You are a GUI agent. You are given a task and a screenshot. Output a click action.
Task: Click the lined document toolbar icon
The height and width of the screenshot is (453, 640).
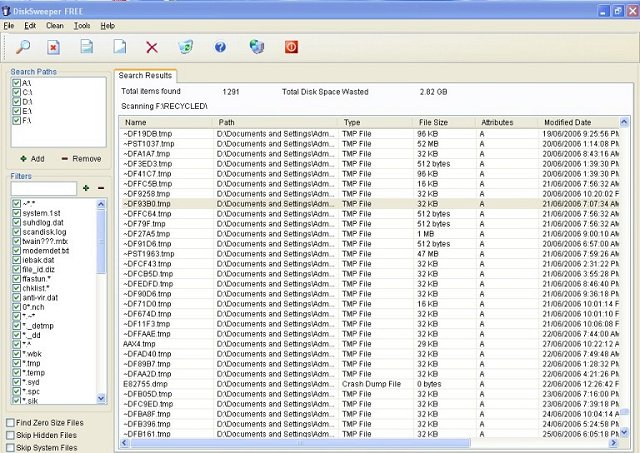pos(87,47)
